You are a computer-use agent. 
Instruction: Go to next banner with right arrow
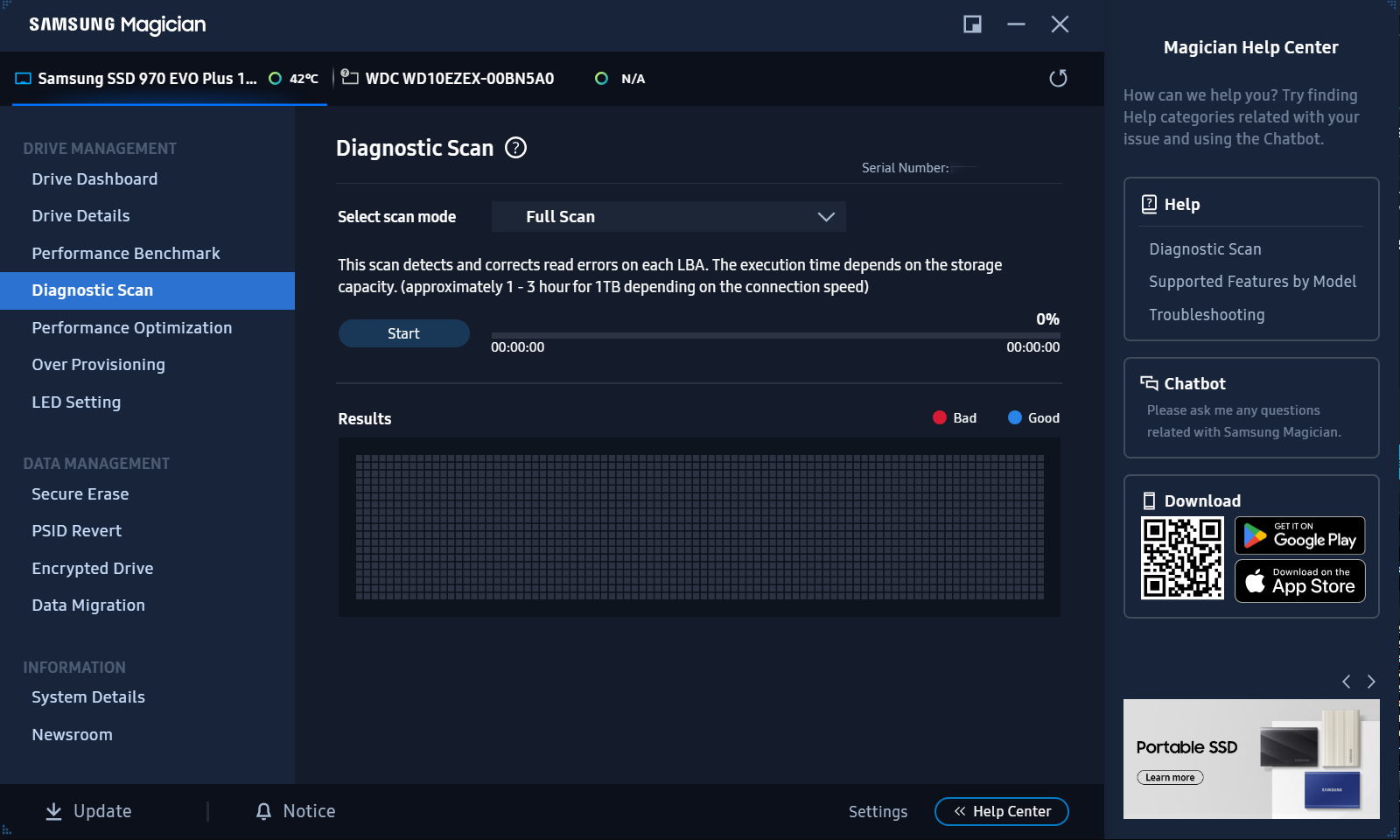click(1371, 682)
